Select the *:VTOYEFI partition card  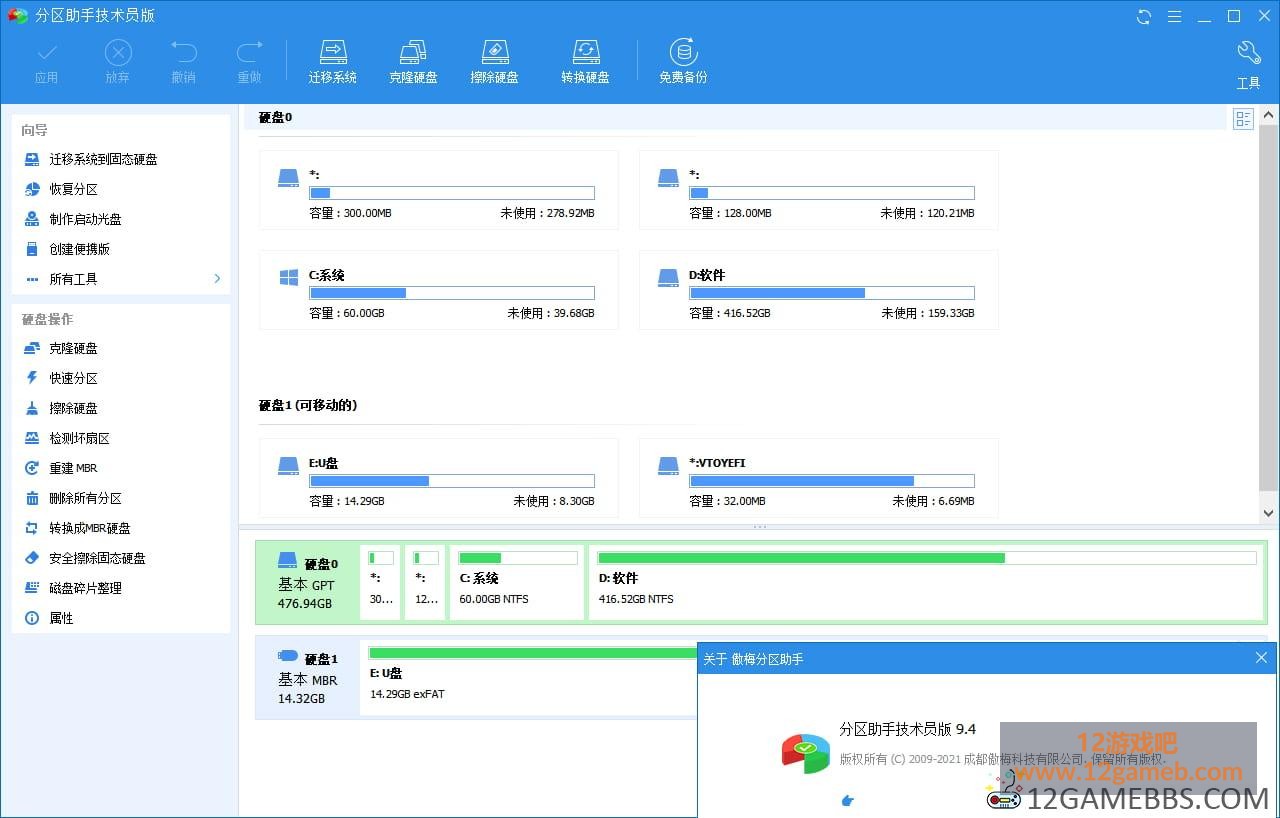coord(818,478)
